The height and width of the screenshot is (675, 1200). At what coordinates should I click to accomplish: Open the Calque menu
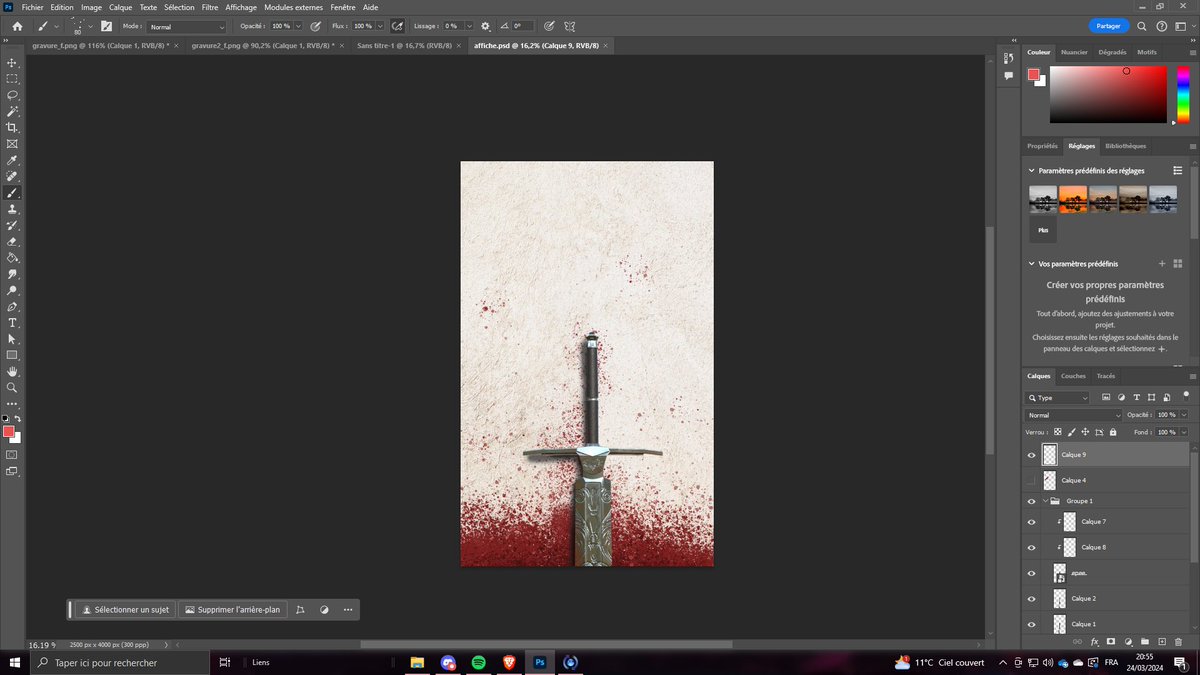[120, 7]
